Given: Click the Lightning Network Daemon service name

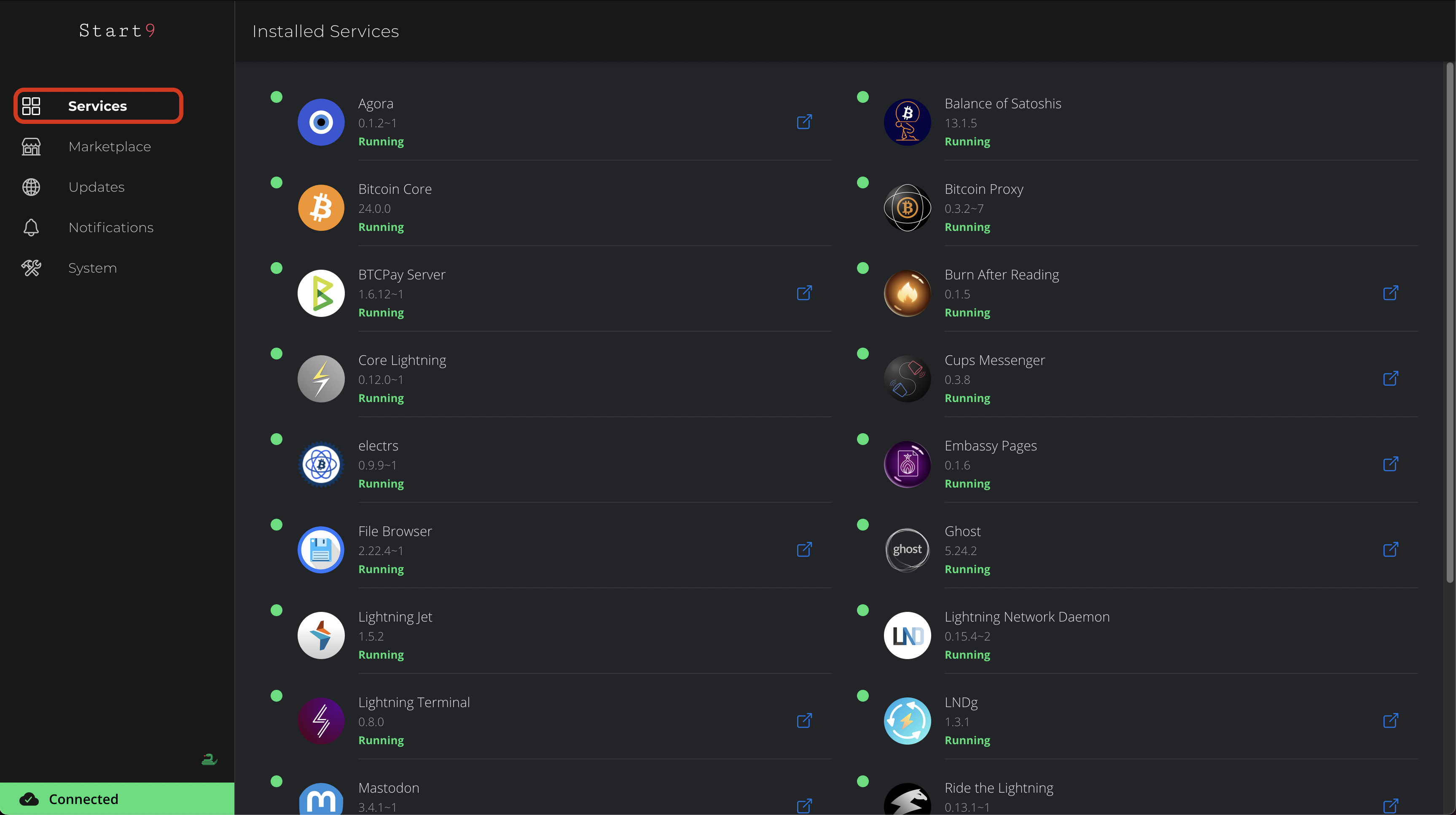Looking at the screenshot, I should 1026,617.
